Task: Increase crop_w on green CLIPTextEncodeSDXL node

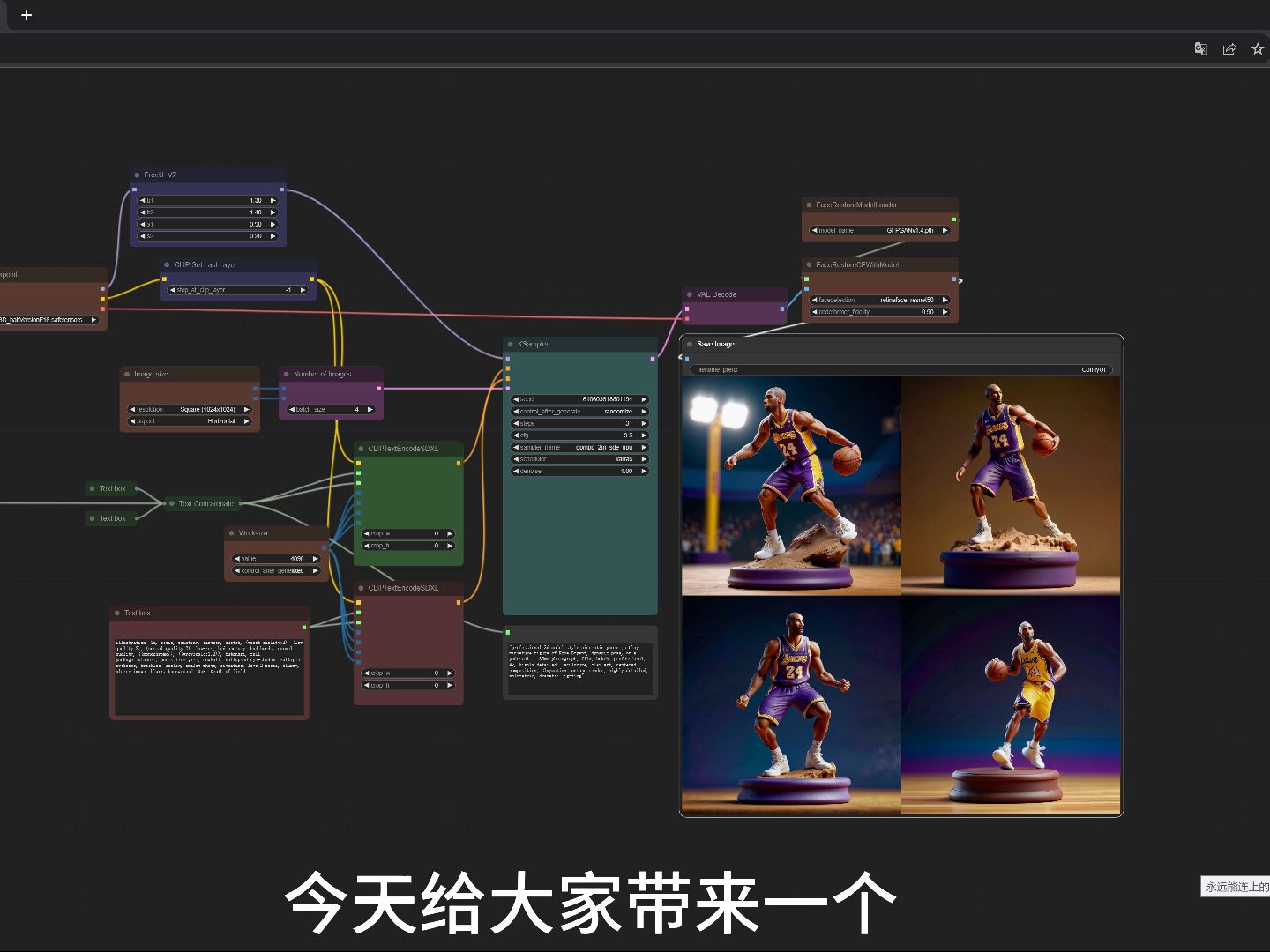Action: pos(450,533)
